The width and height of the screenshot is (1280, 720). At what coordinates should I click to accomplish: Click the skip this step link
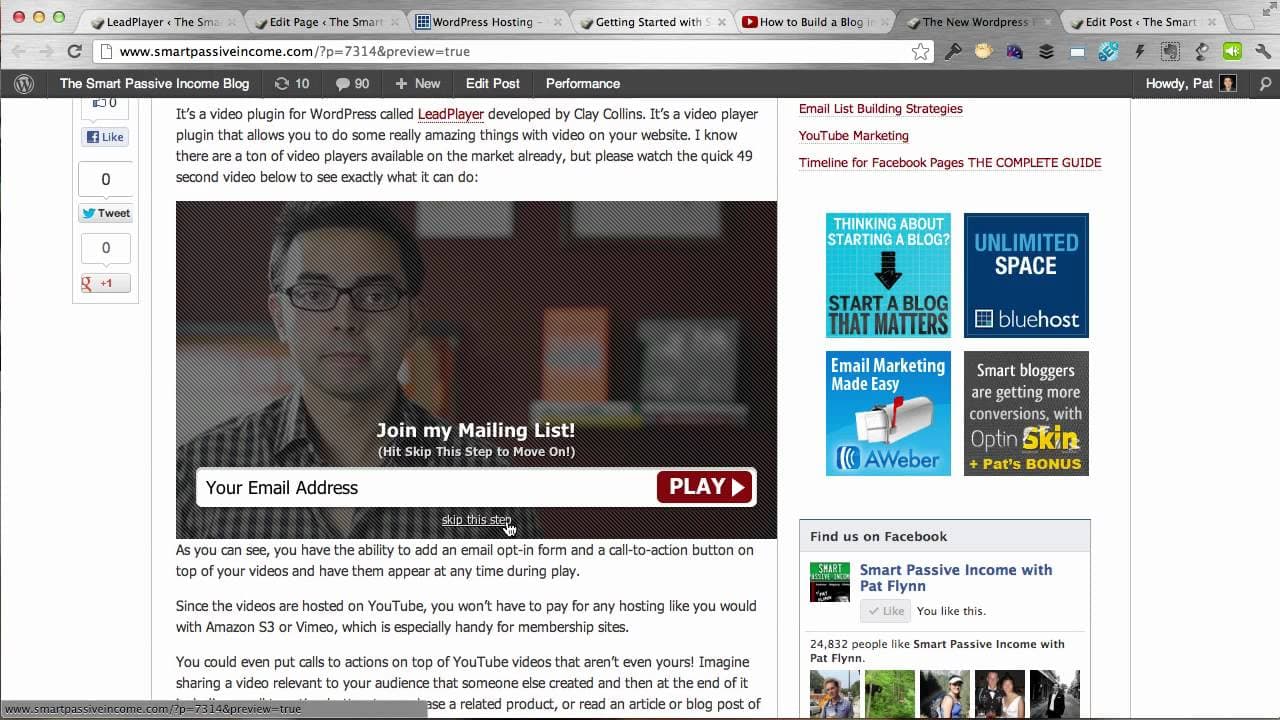pos(476,520)
